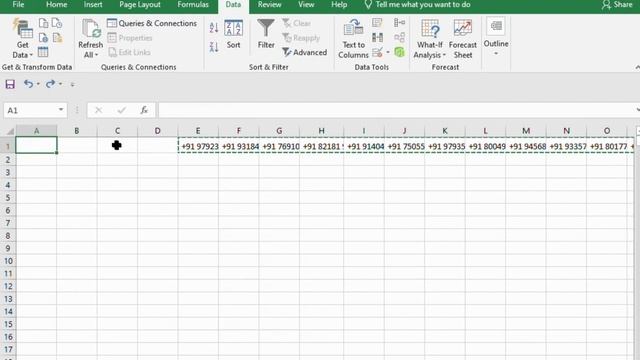The image size is (640, 360).
Task: Sort Z to A descending
Action: (214, 47)
